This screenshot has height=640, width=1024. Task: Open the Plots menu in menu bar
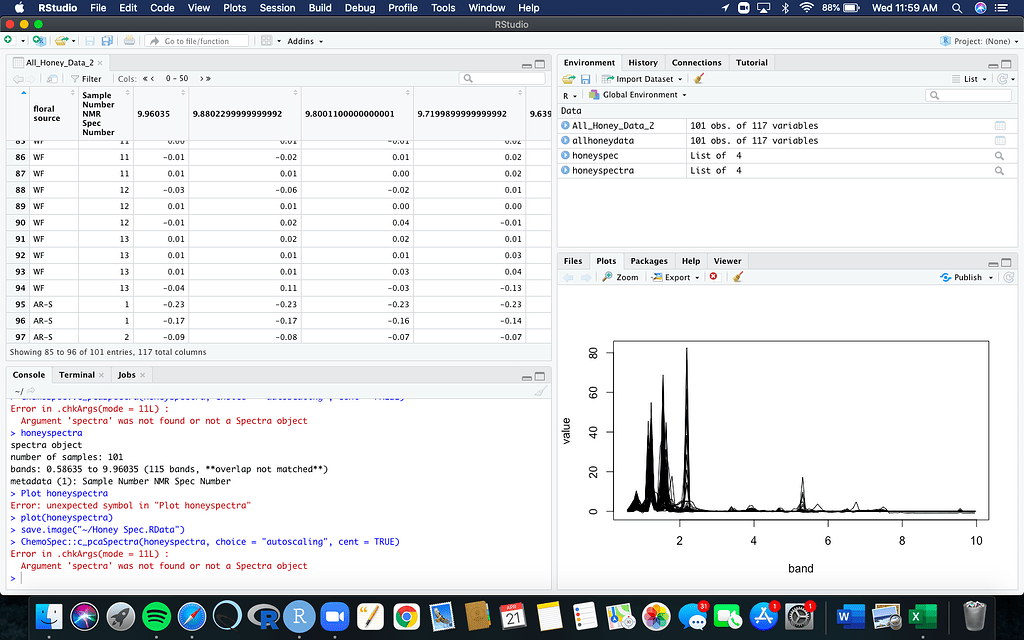(x=234, y=8)
